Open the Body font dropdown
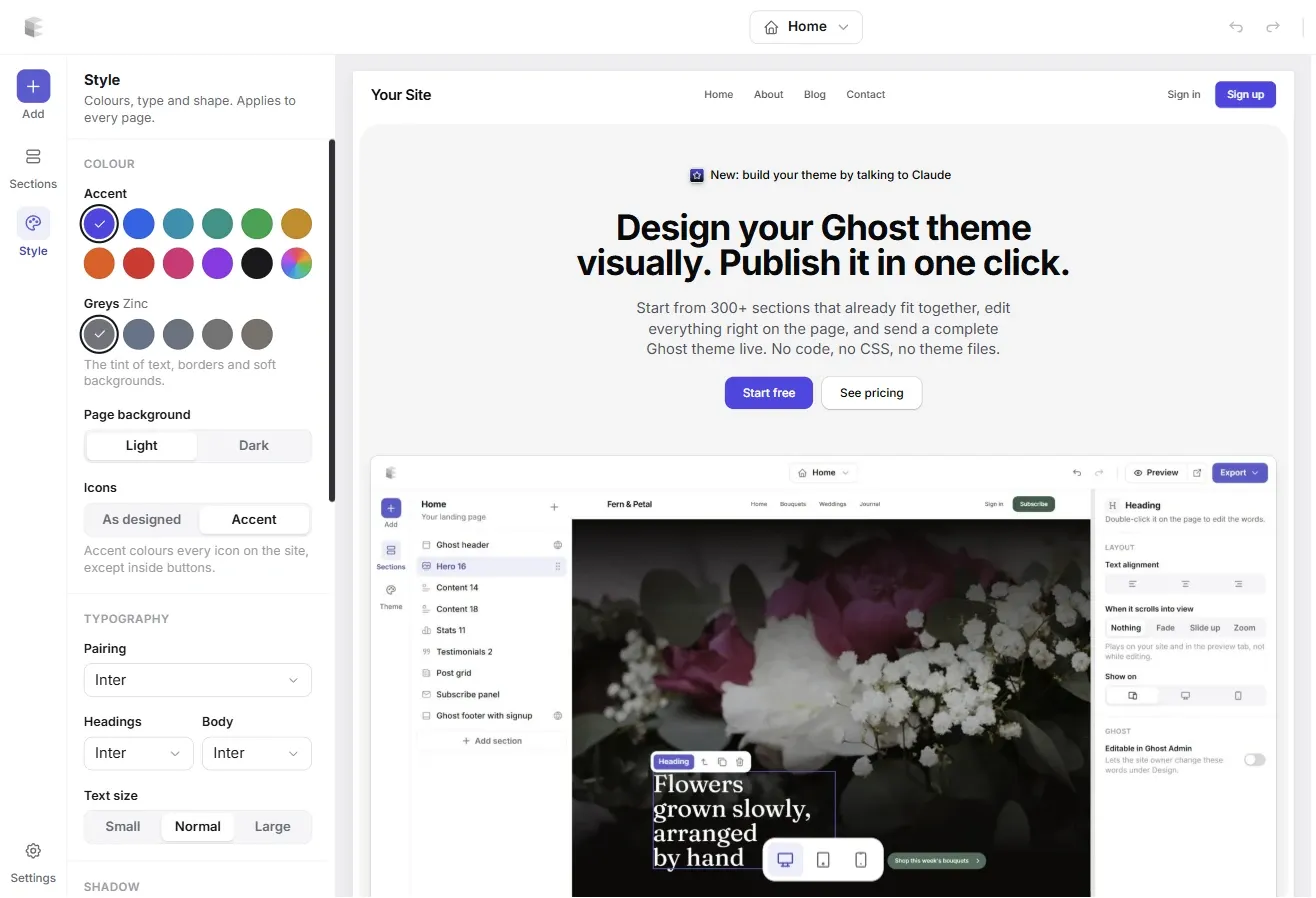Viewport: 1316px width, 898px height. (257, 753)
